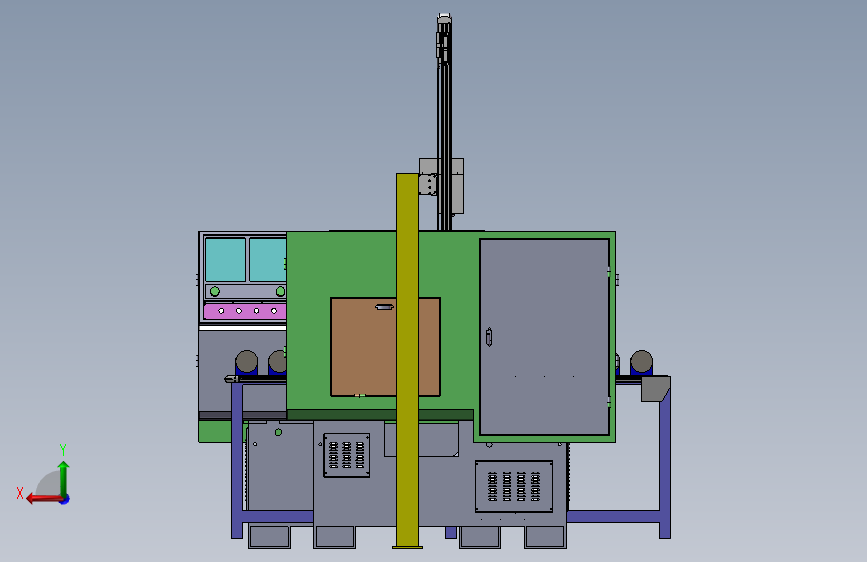The height and width of the screenshot is (562, 867).
Task: Select the gray chute at the right conveyor end
Action: click(656, 389)
